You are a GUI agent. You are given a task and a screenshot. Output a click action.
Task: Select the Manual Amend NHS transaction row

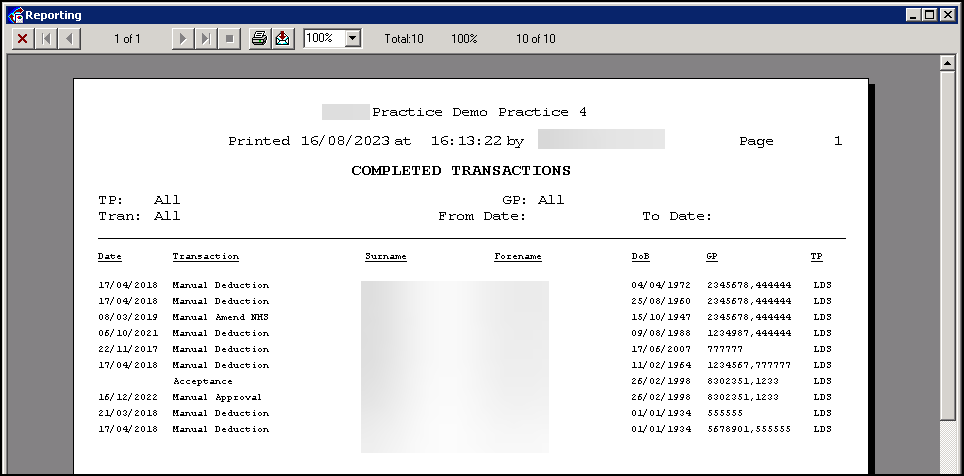[x=220, y=317]
